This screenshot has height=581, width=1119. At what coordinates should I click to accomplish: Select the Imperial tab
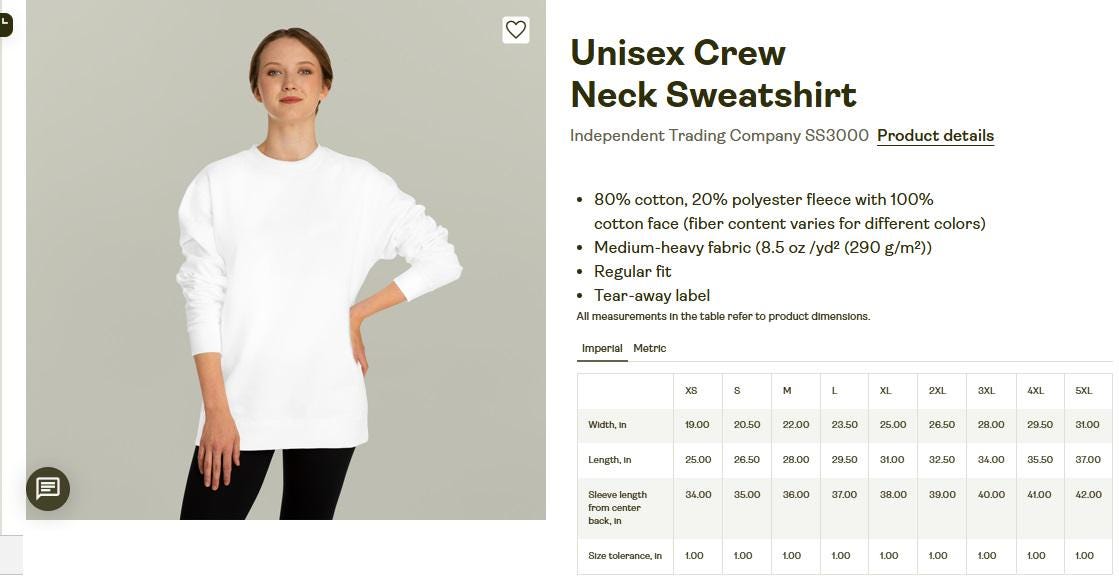602,348
